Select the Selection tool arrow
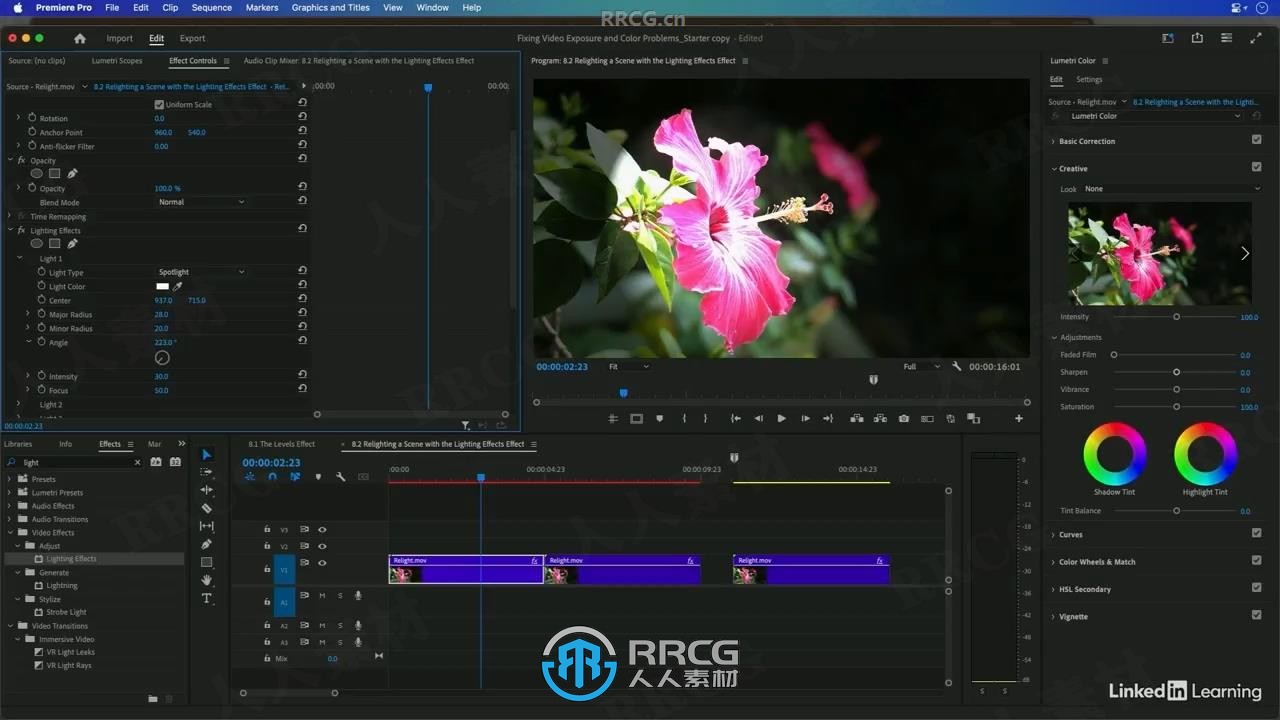This screenshot has height=720, width=1280. pyautogui.click(x=207, y=454)
